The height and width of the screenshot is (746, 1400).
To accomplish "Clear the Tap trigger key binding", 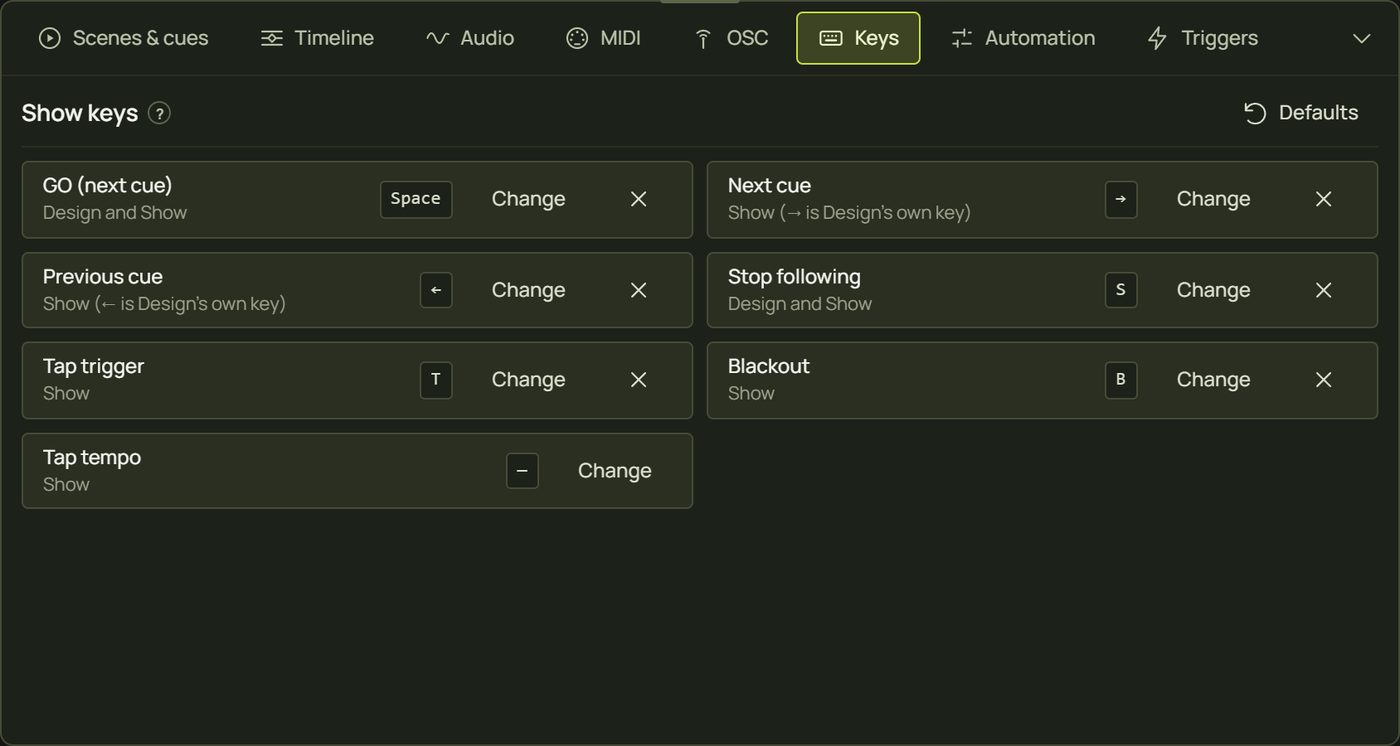I will (x=639, y=380).
